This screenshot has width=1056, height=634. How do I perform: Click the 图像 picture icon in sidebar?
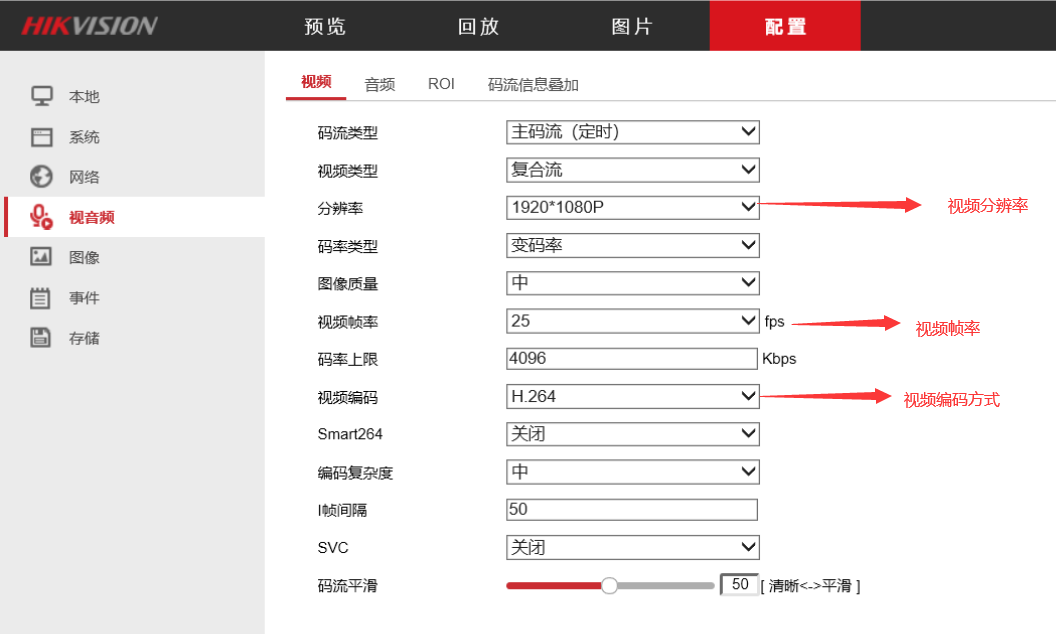click(x=41, y=256)
